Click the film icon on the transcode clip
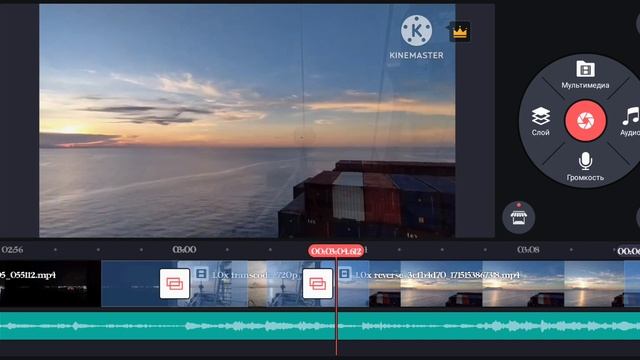This screenshot has width=640, height=360. point(201,273)
